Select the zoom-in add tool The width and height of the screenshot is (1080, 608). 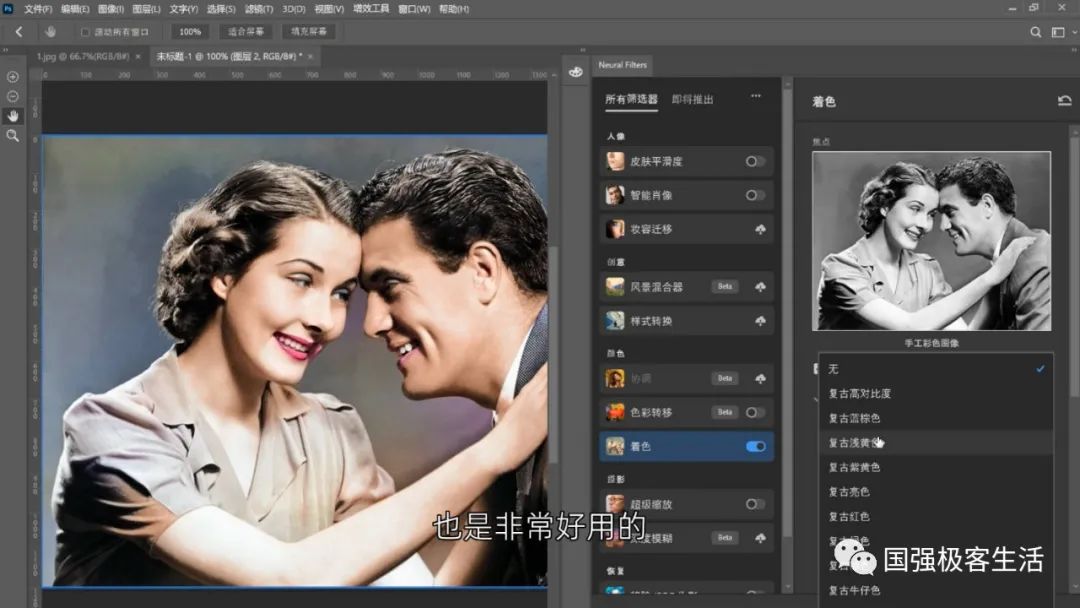tap(12, 77)
